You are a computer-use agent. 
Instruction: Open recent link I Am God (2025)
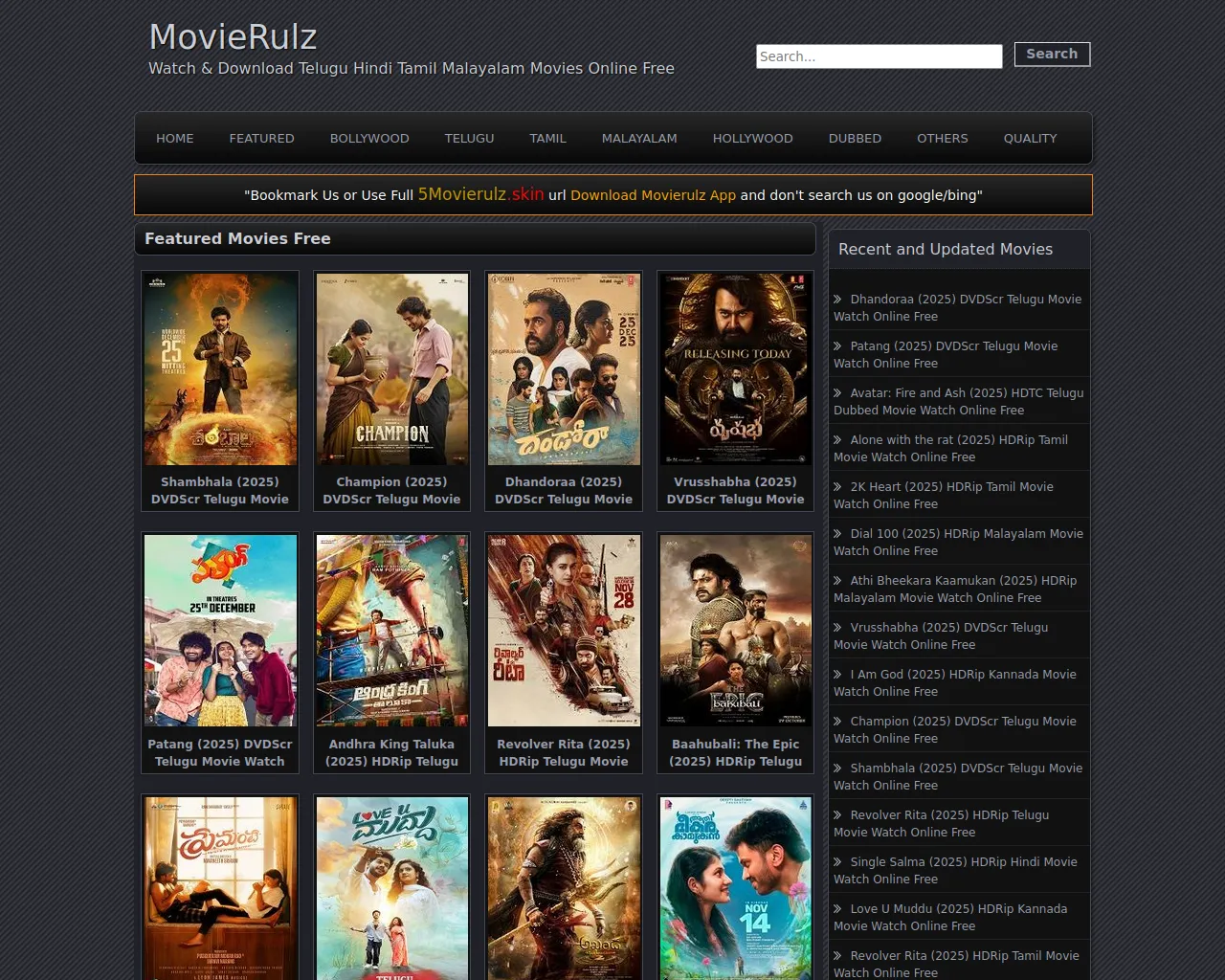955,682
